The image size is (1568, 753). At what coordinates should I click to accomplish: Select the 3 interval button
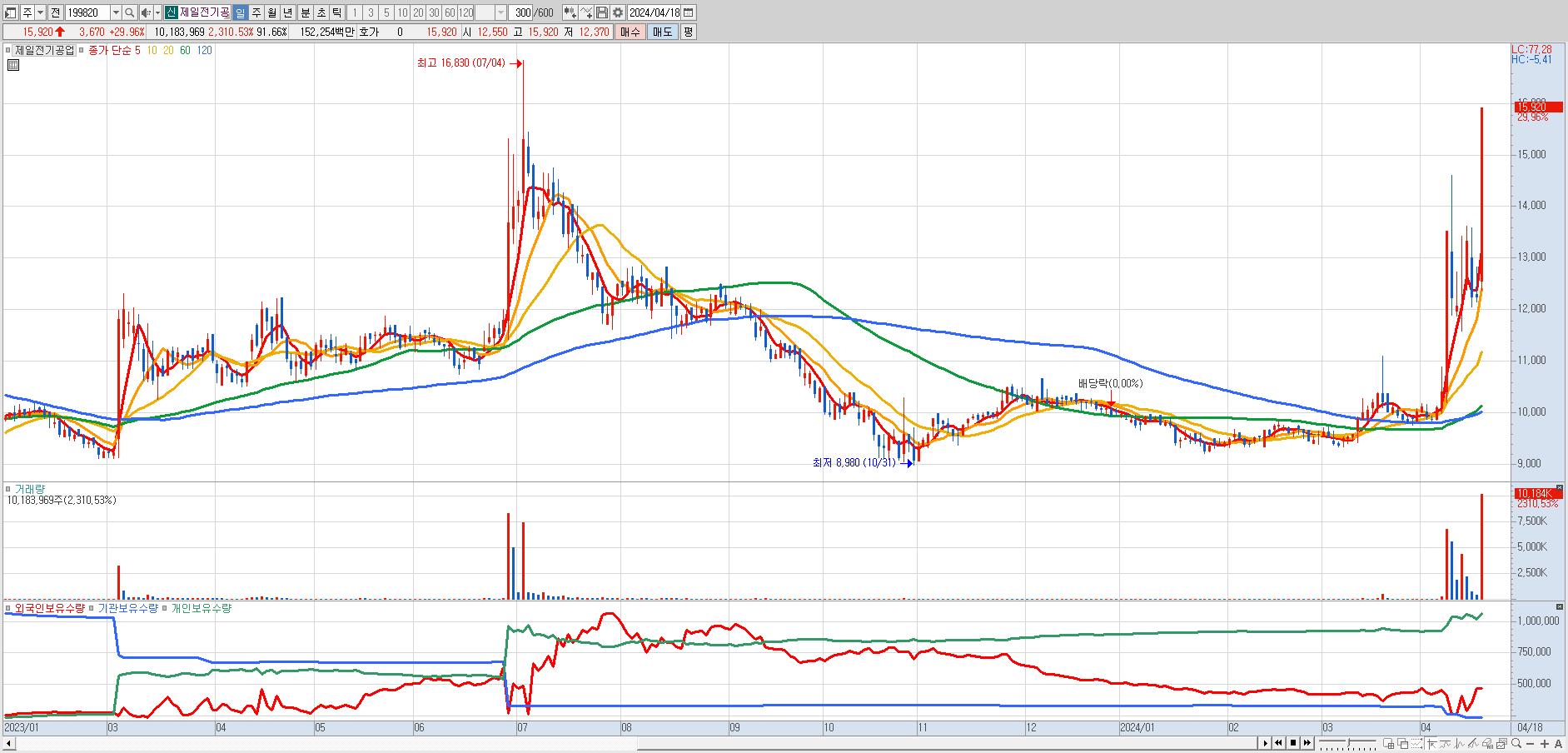coord(371,12)
